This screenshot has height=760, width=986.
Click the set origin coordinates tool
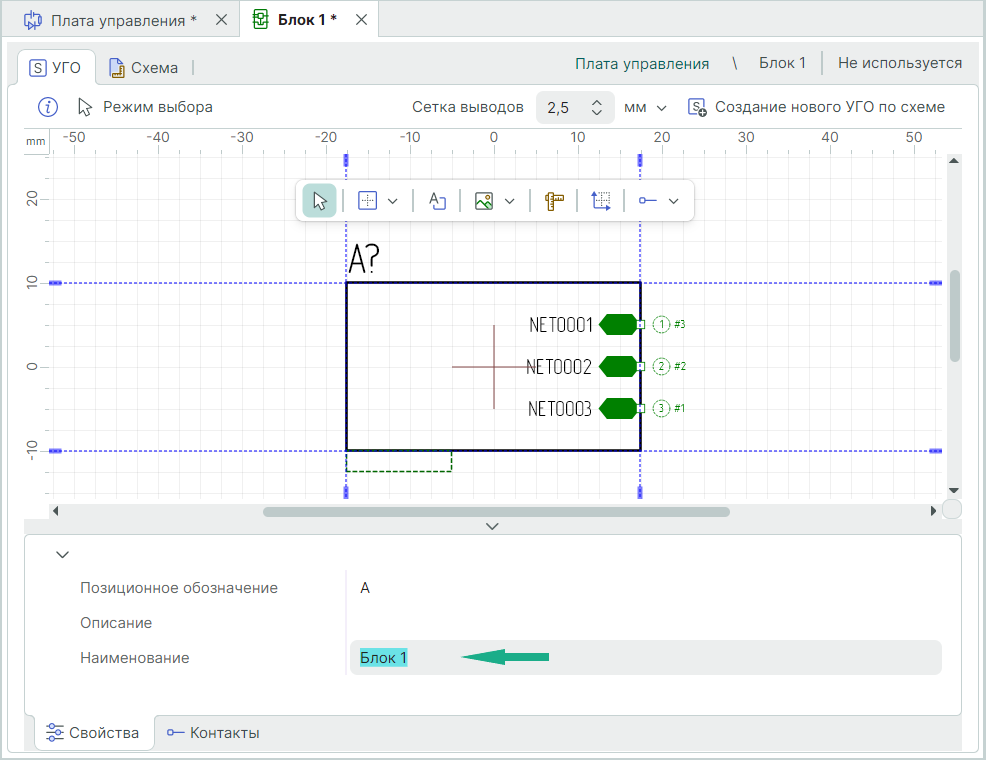(x=600, y=201)
